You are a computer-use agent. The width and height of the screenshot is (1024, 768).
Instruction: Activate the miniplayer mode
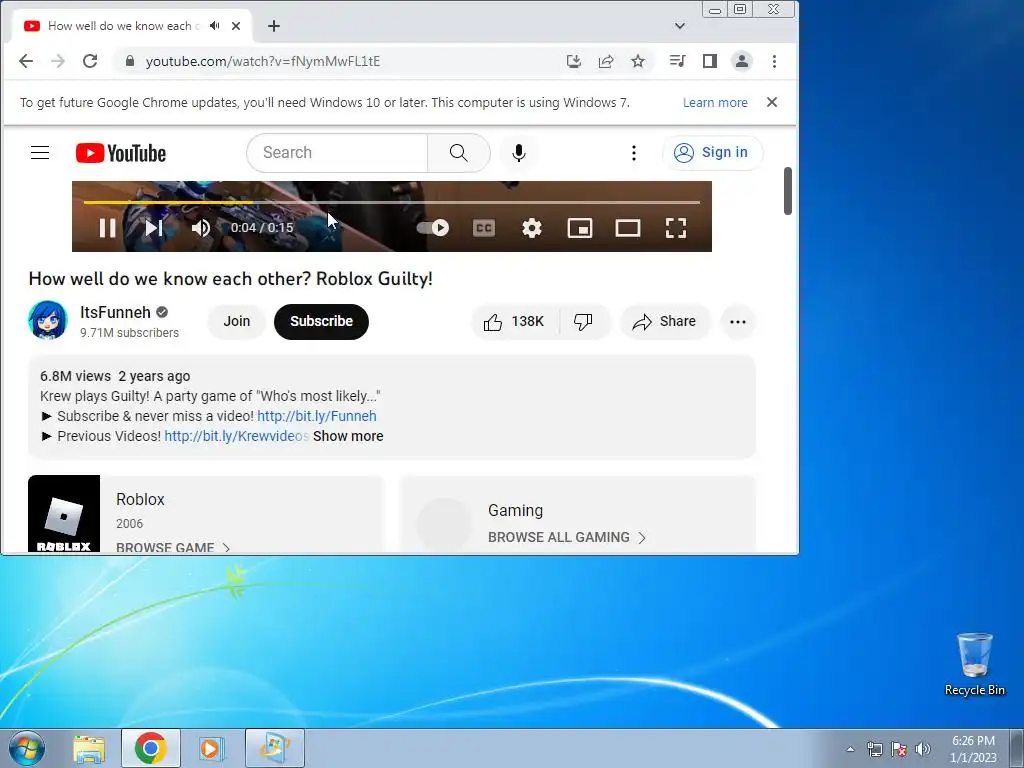580,228
